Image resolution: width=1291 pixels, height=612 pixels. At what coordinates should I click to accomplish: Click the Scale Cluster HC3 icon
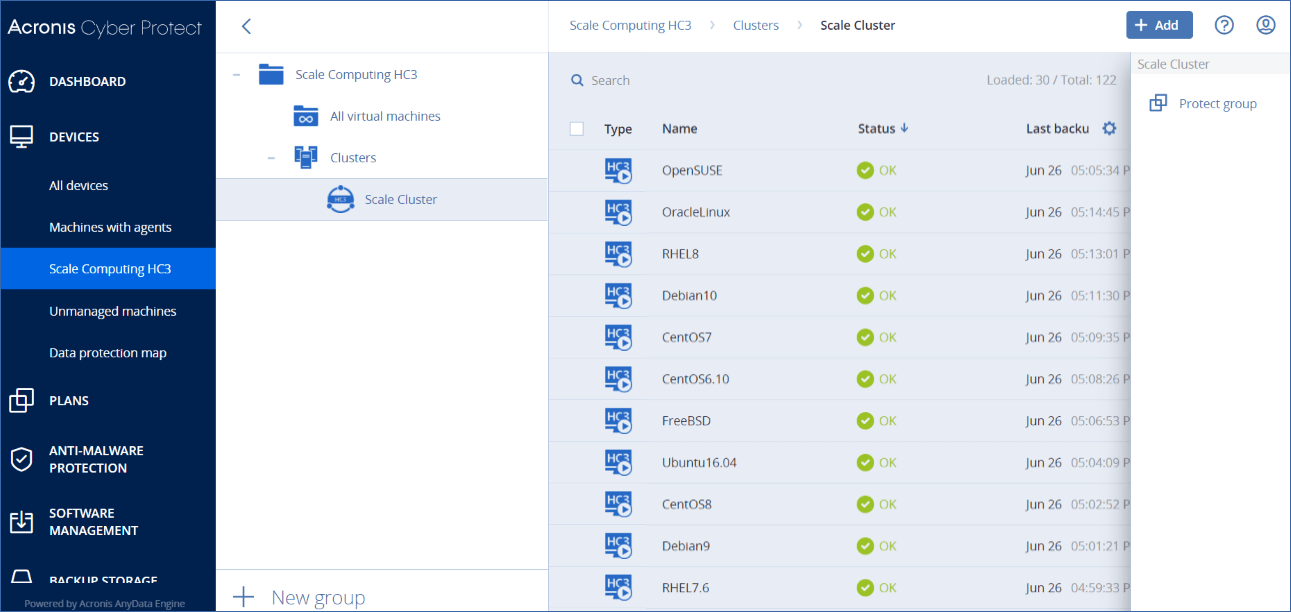pos(341,199)
